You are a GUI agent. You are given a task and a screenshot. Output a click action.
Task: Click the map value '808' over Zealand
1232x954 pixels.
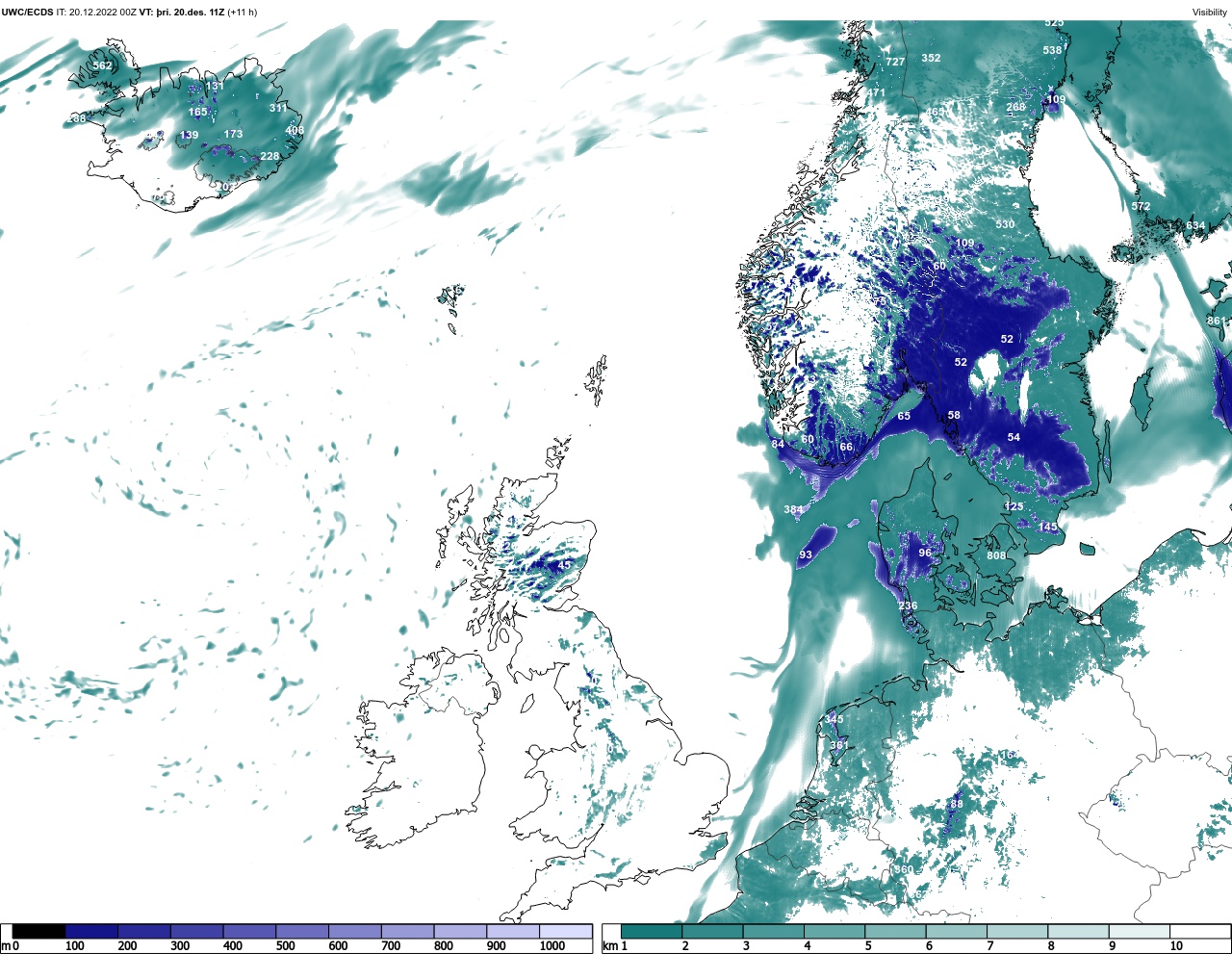[x=996, y=555]
